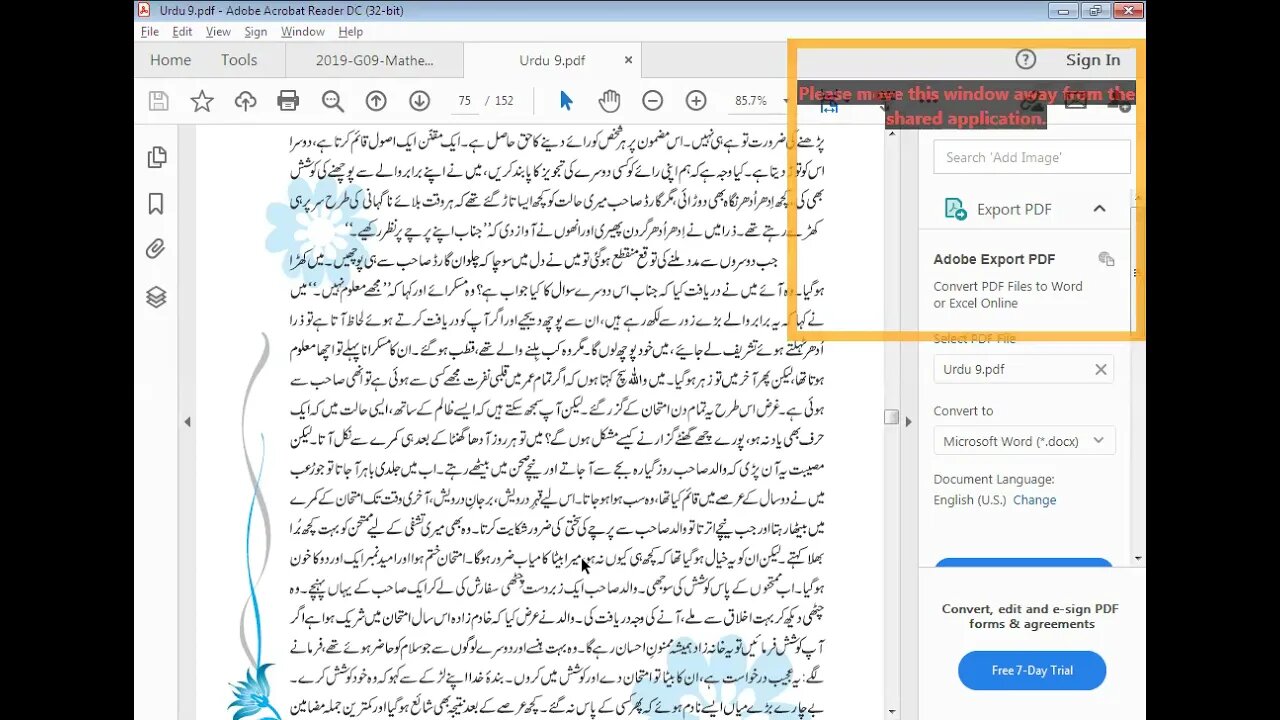Open the find text magnifier

pyautogui.click(x=333, y=101)
